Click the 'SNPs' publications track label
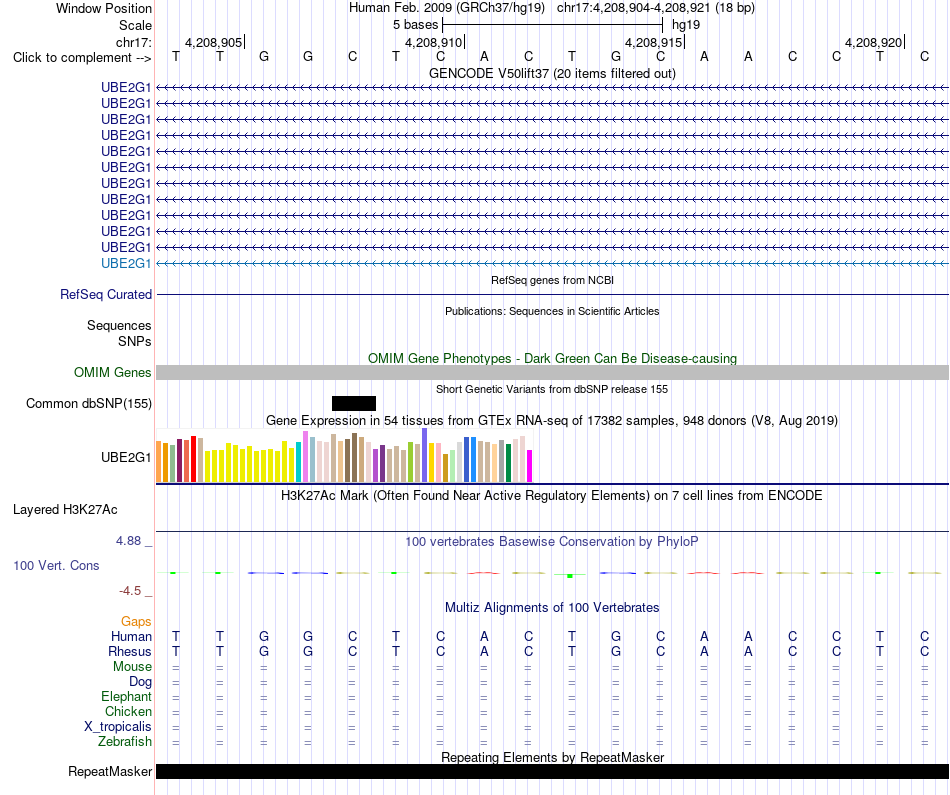950x795 pixels. click(x=135, y=341)
